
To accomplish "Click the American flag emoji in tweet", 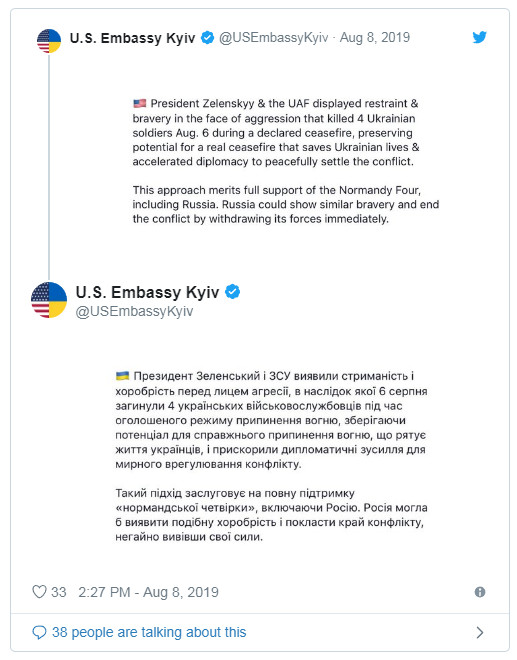I will coord(140,103).
